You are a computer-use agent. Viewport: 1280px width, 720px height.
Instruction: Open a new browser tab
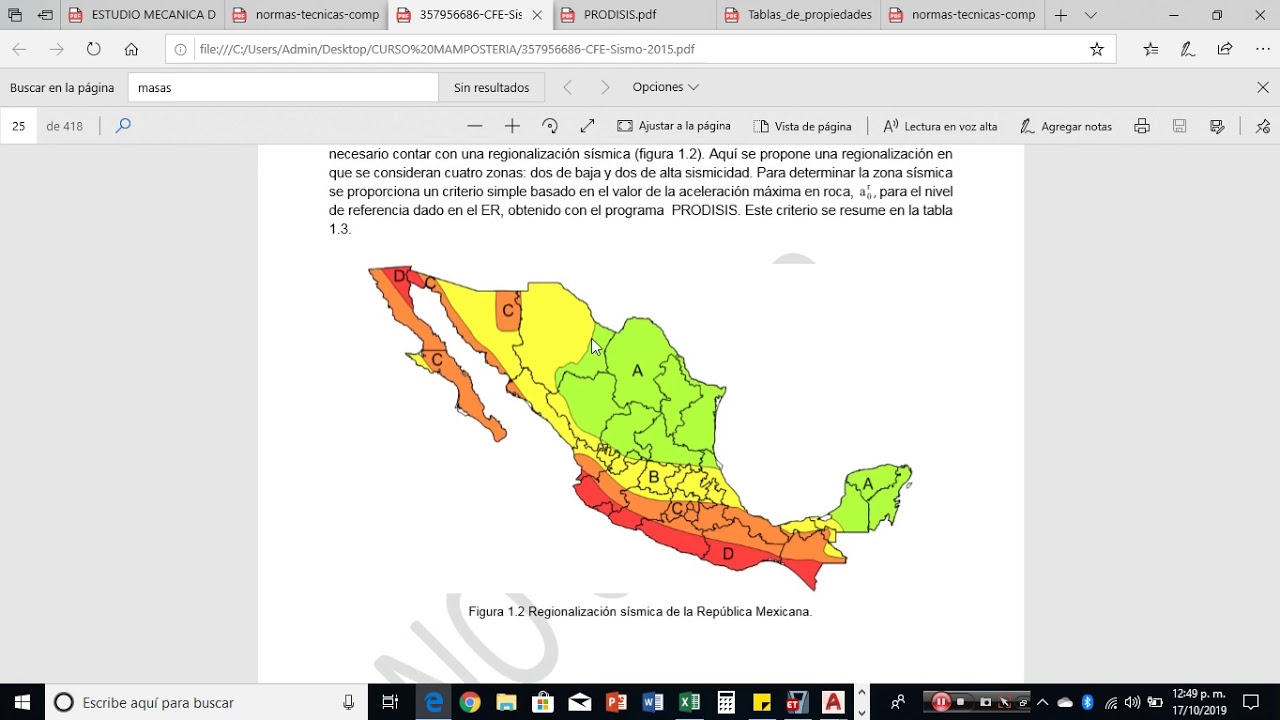1061,15
